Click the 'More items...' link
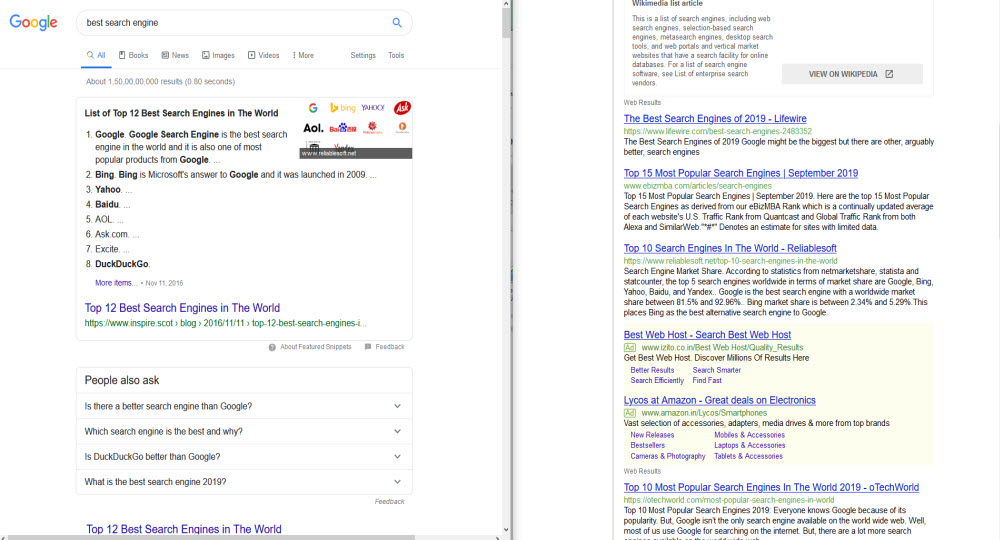Screen dimensions: 1000x540 pos(116,282)
